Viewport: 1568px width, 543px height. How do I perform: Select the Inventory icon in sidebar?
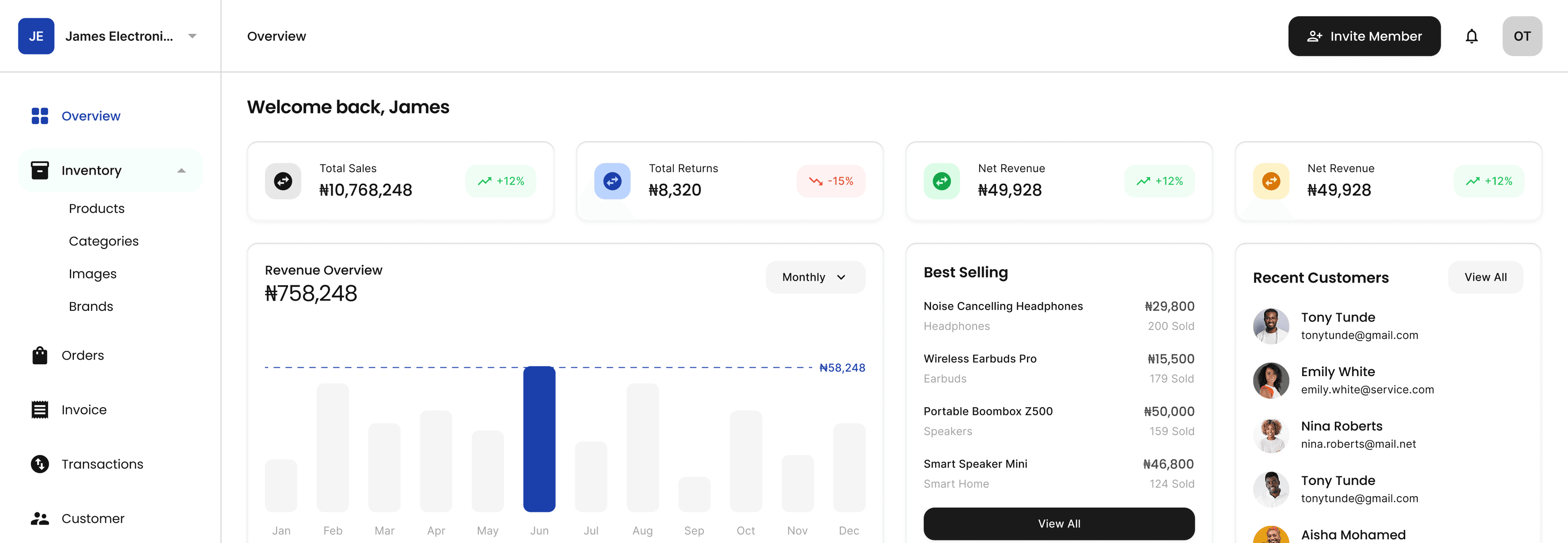[x=40, y=170]
